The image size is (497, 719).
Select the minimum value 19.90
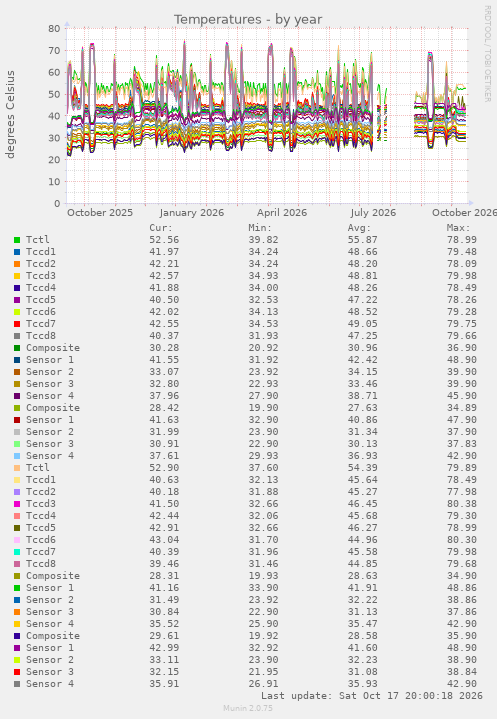(x=263, y=408)
